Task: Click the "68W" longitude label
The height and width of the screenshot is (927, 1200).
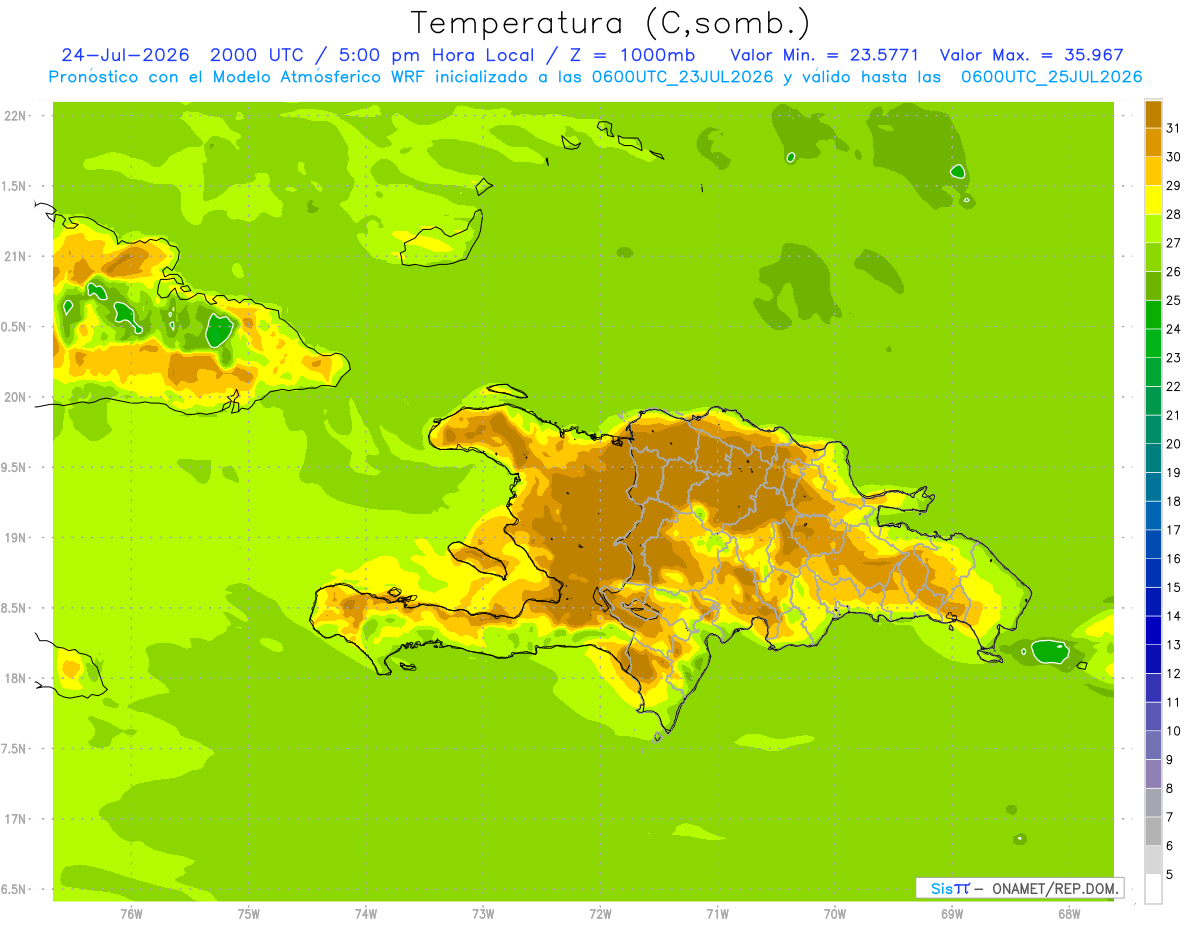Action: pos(1069,913)
